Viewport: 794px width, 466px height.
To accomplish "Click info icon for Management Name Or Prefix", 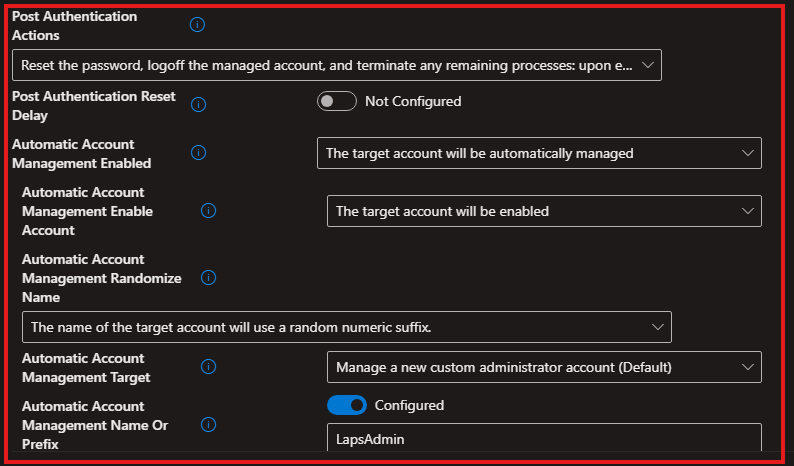I will (x=209, y=424).
